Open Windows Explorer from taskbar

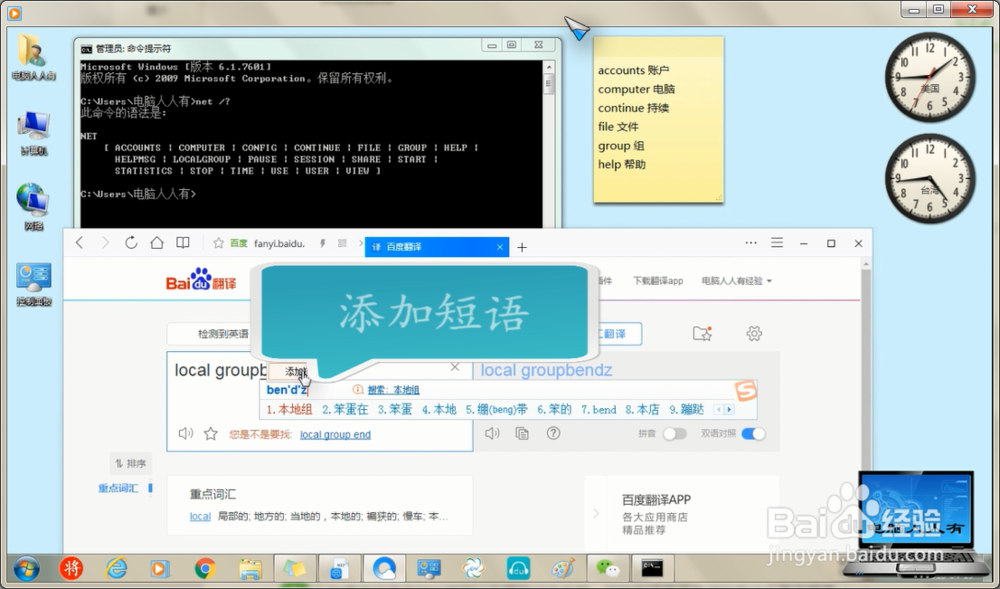coord(250,568)
